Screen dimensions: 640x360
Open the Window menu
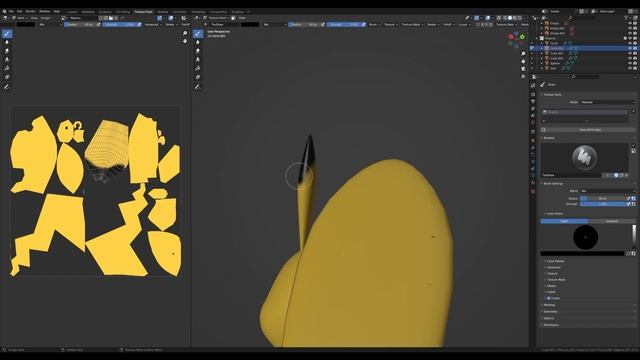pos(44,11)
